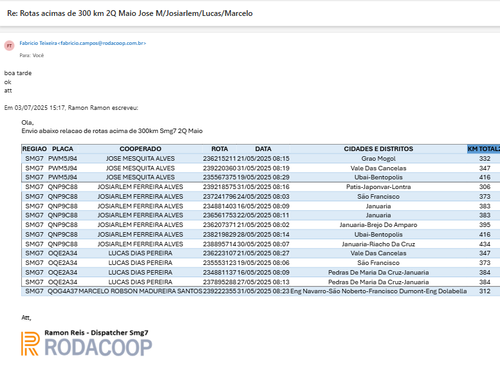
Task: Click 'JOSIARLEM FERREIRA ALVES' in the Patis-Japonvar-Lontra row
Action: (x=140, y=187)
